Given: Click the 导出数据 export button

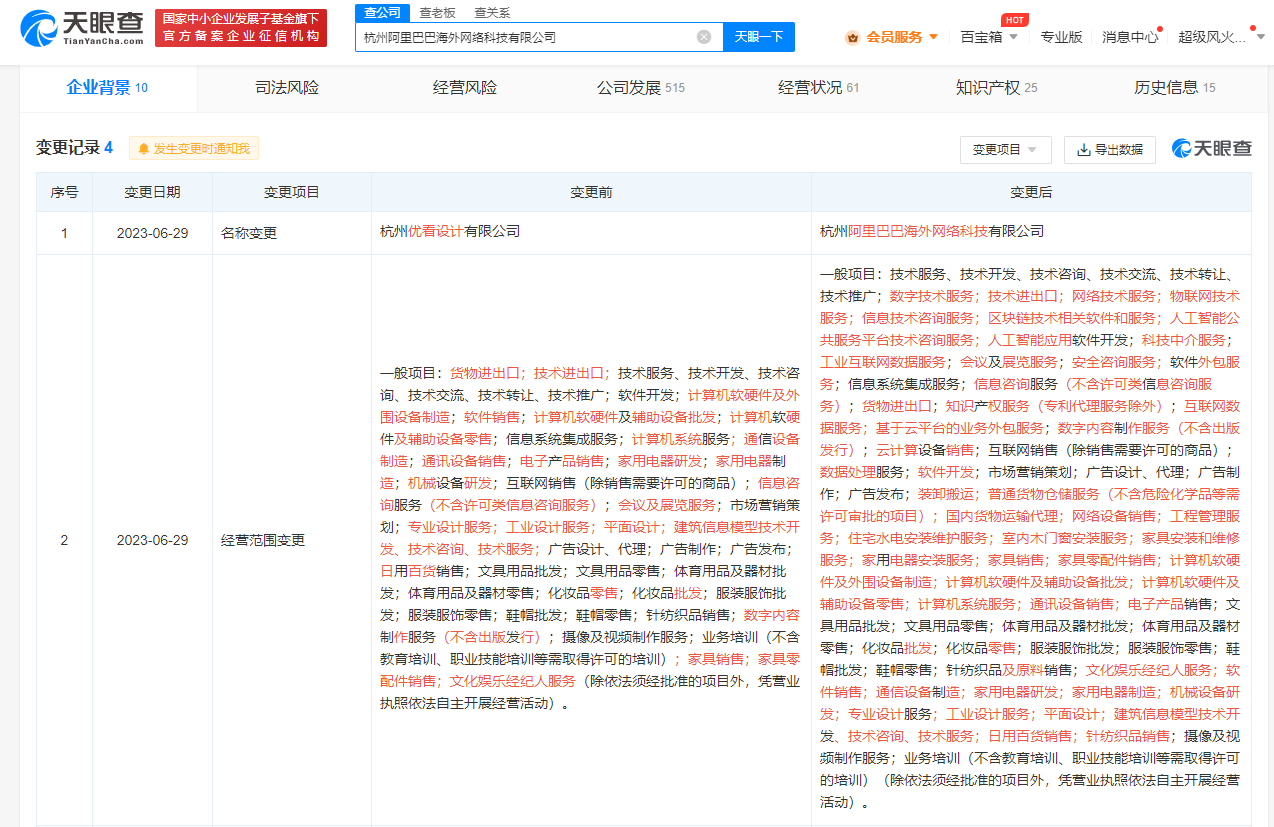Looking at the screenshot, I should point(1109,150).
